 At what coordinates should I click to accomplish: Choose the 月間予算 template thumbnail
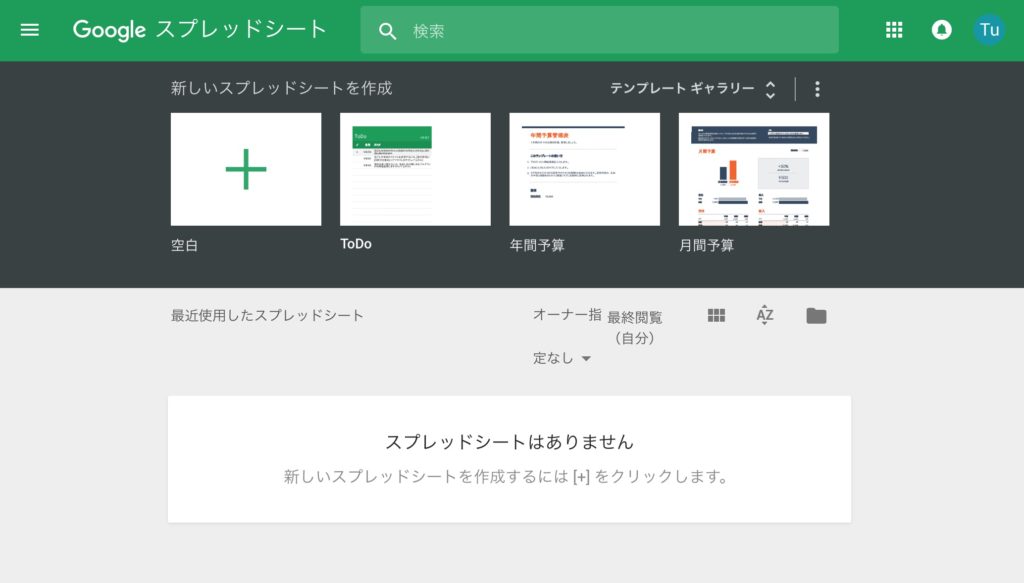point(753,169)
